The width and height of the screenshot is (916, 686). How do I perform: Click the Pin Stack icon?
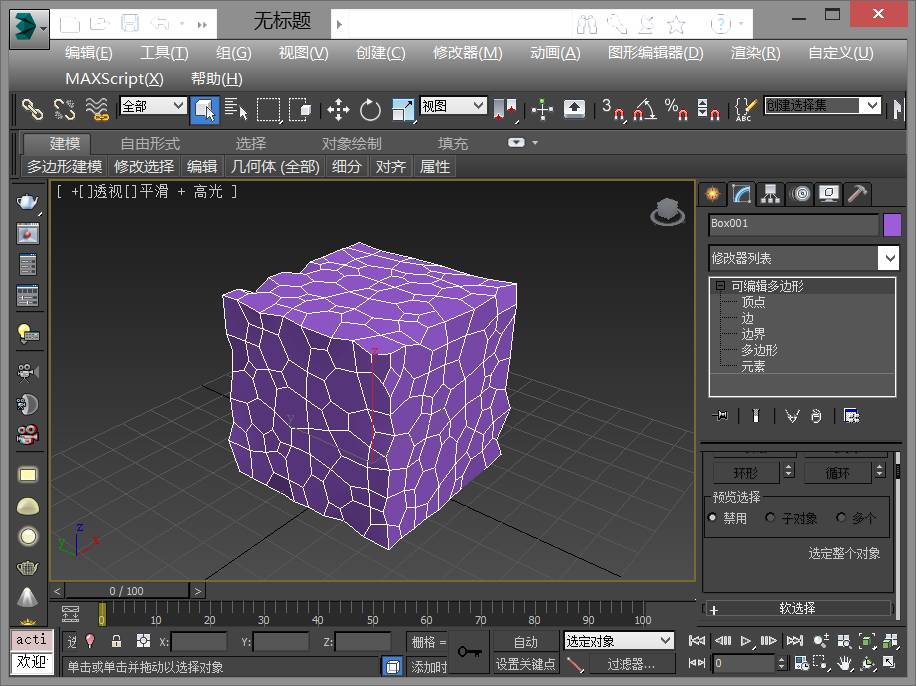click(721, 415)
